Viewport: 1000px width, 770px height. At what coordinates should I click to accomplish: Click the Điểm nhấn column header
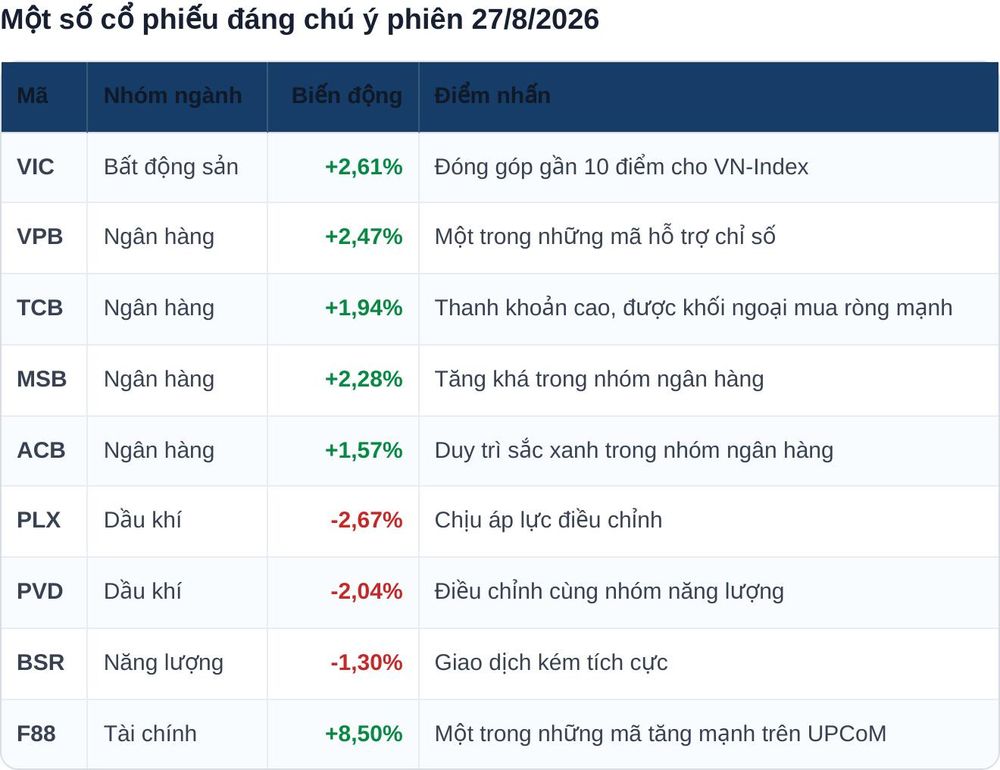(492, 96)
